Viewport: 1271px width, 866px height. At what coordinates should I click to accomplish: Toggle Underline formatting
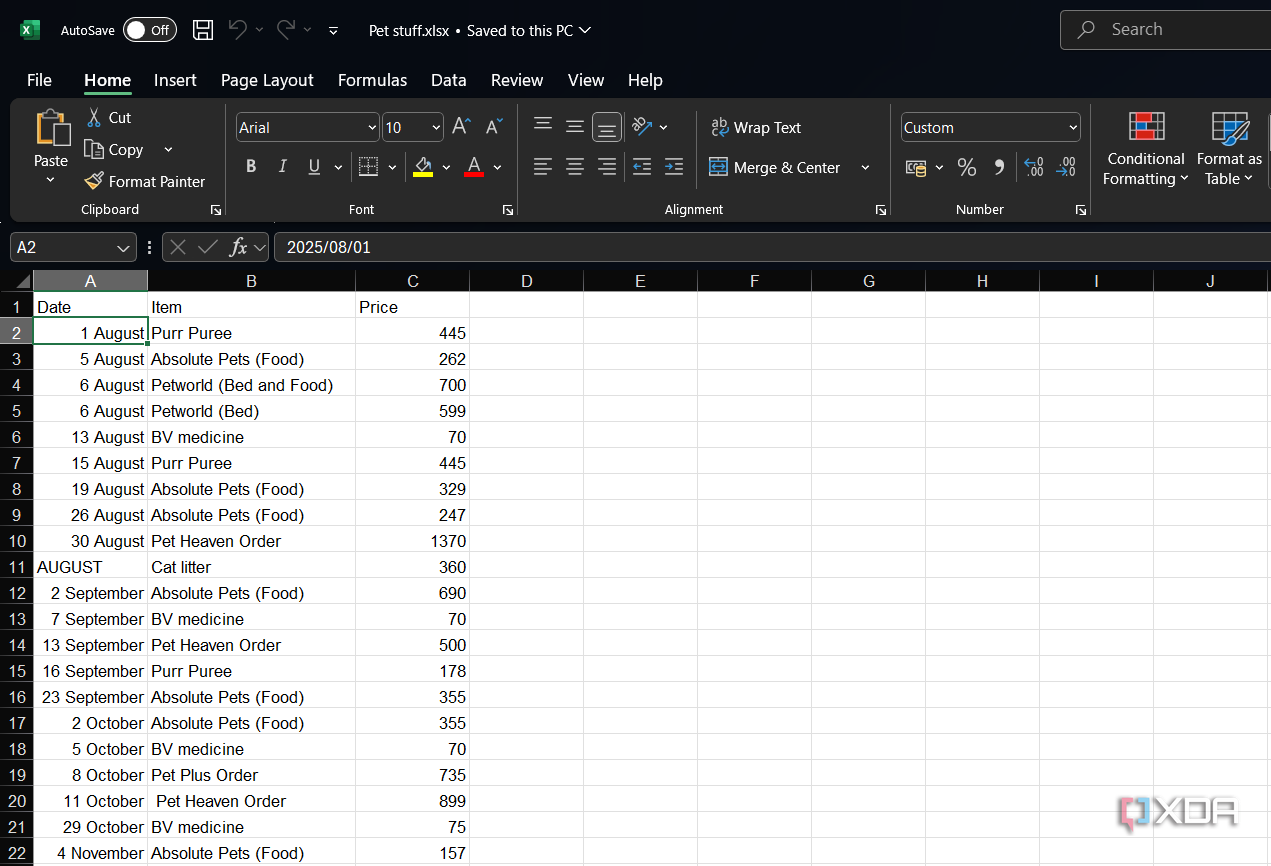314,167
